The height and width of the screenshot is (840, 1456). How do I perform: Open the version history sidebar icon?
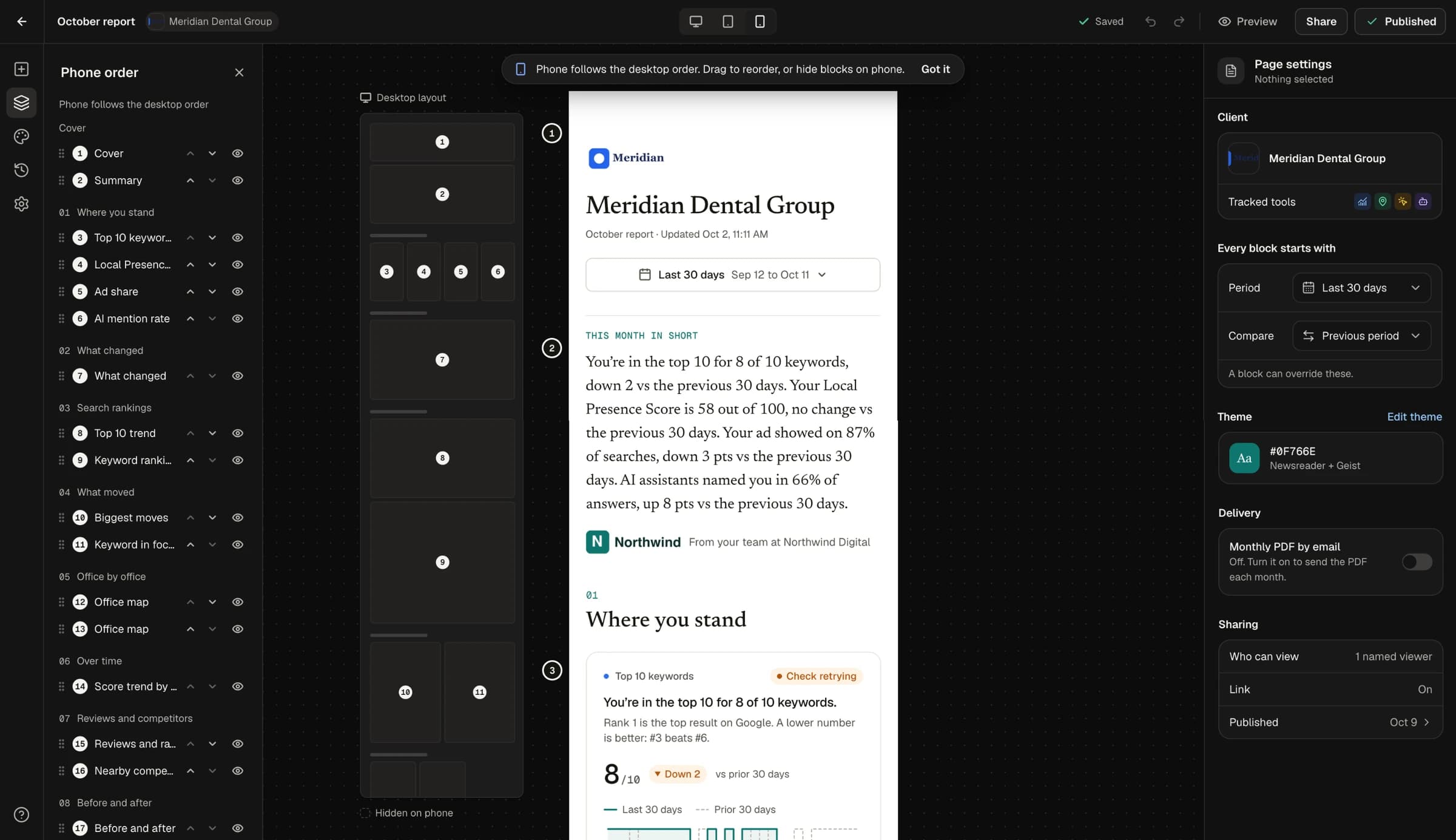click(x=21, y=170)
